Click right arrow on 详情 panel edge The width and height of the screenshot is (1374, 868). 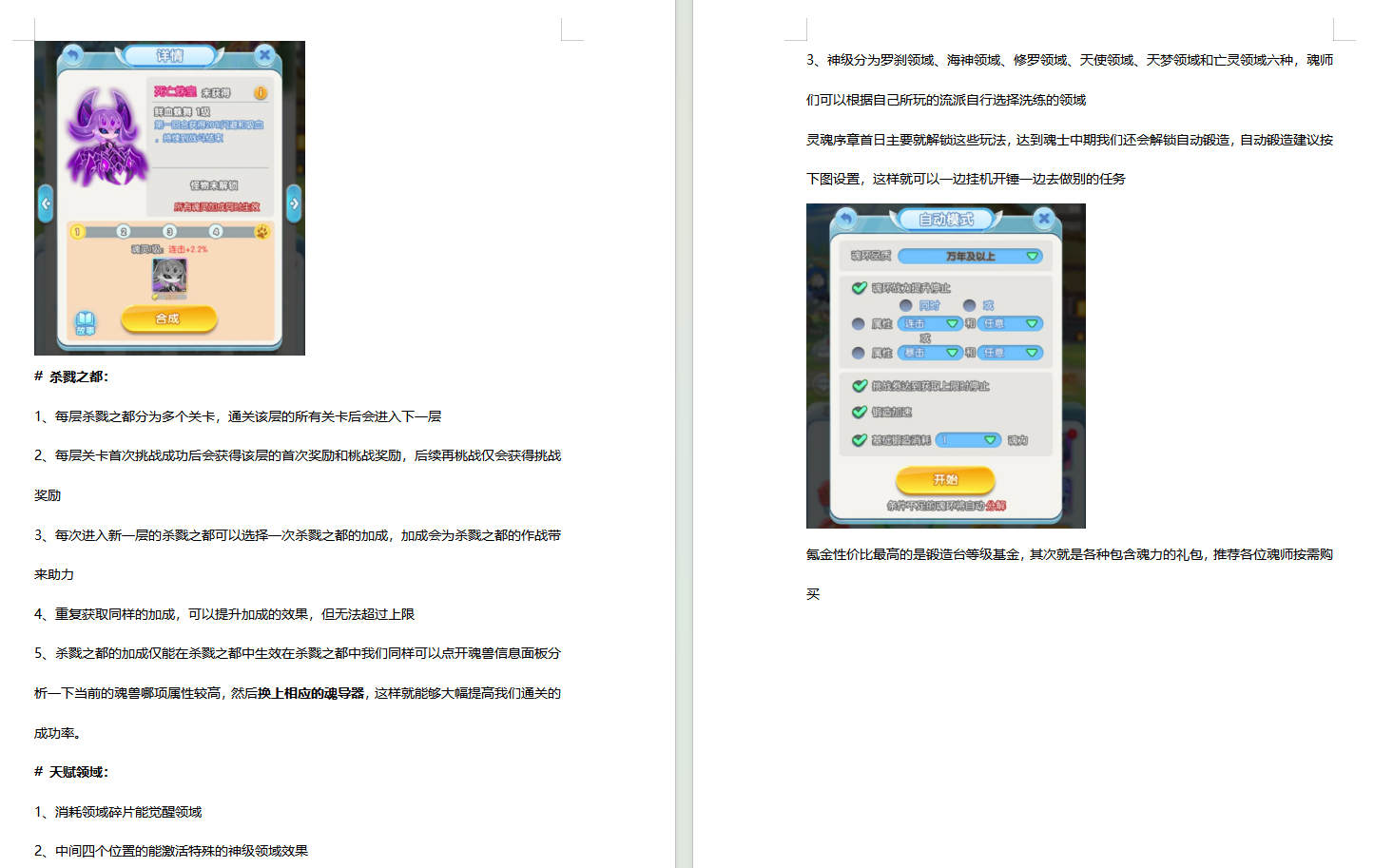pos(294,203)
